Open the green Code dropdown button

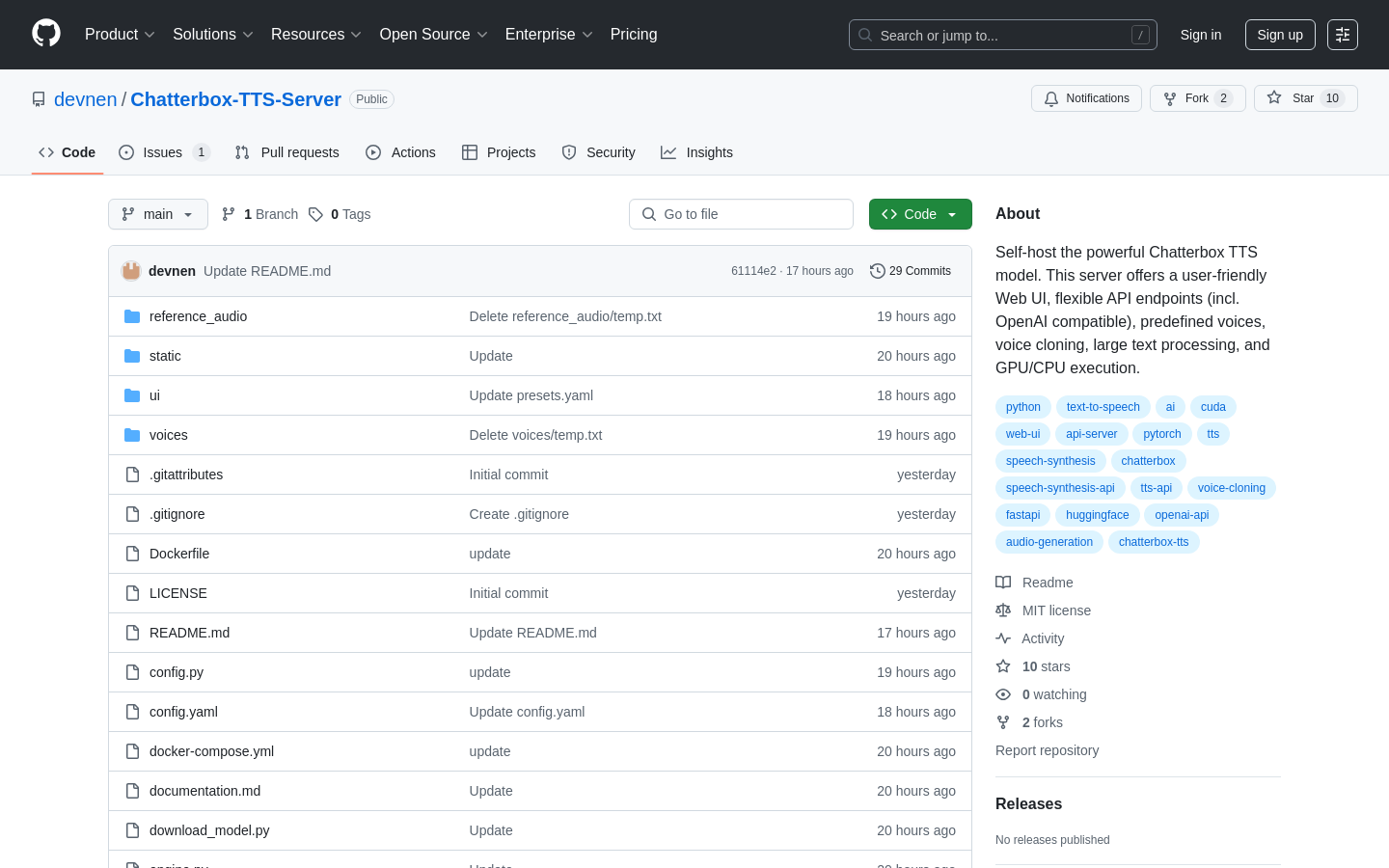point(920,214)
